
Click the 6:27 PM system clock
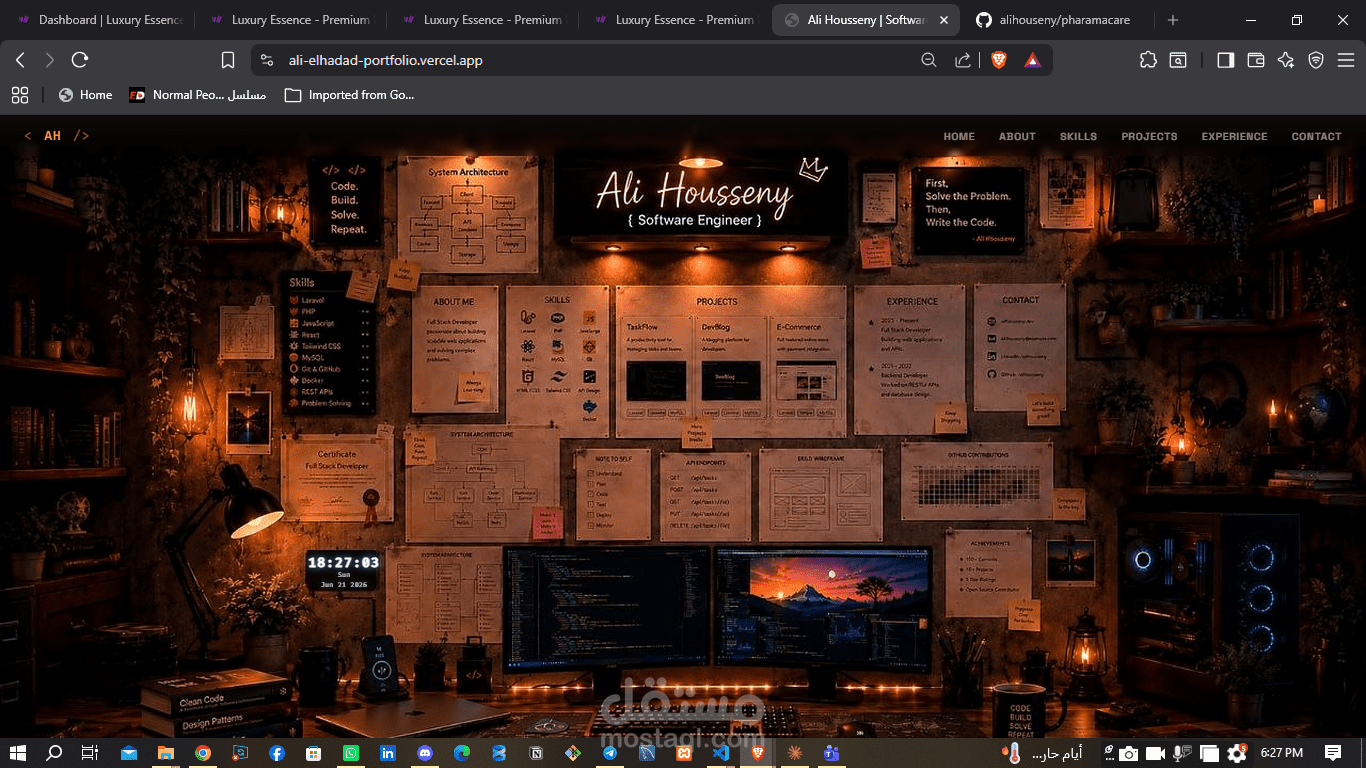pyautogui.click(x=1281, y=753)
